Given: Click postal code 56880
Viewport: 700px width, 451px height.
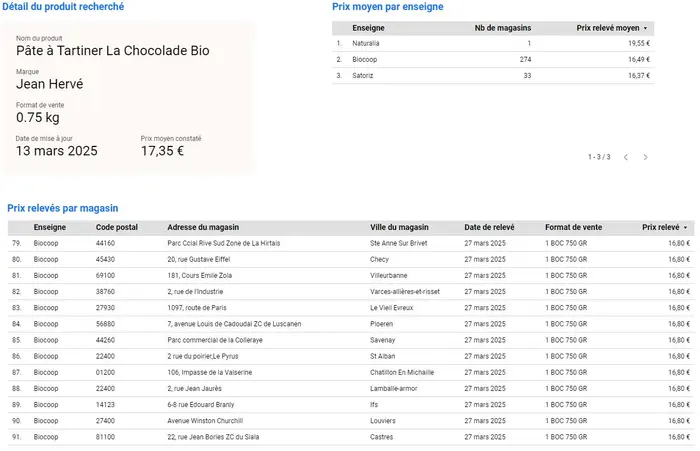Looking at the screenshot, I should (x=105, y=324).
